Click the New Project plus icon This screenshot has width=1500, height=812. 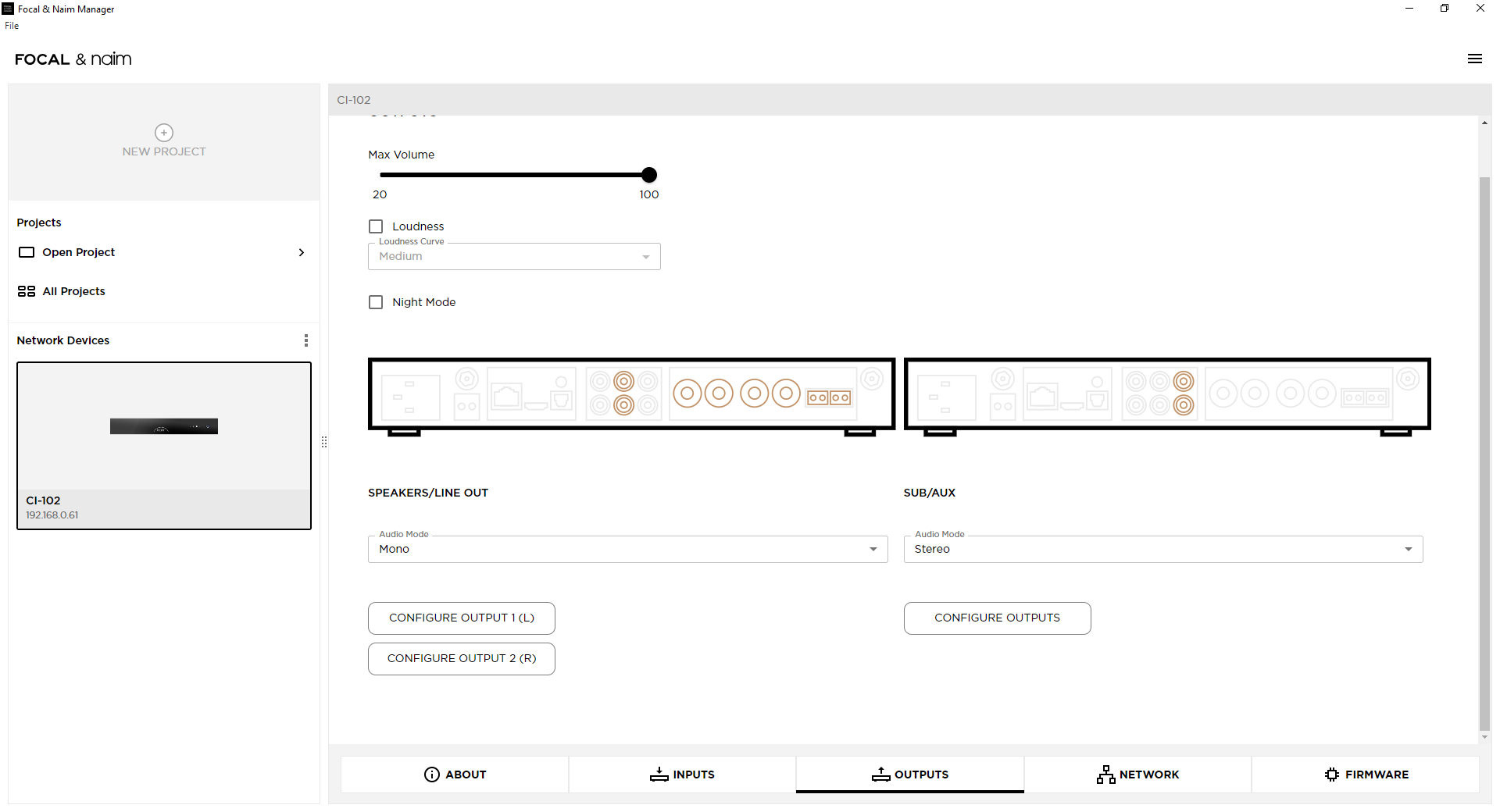164,133
